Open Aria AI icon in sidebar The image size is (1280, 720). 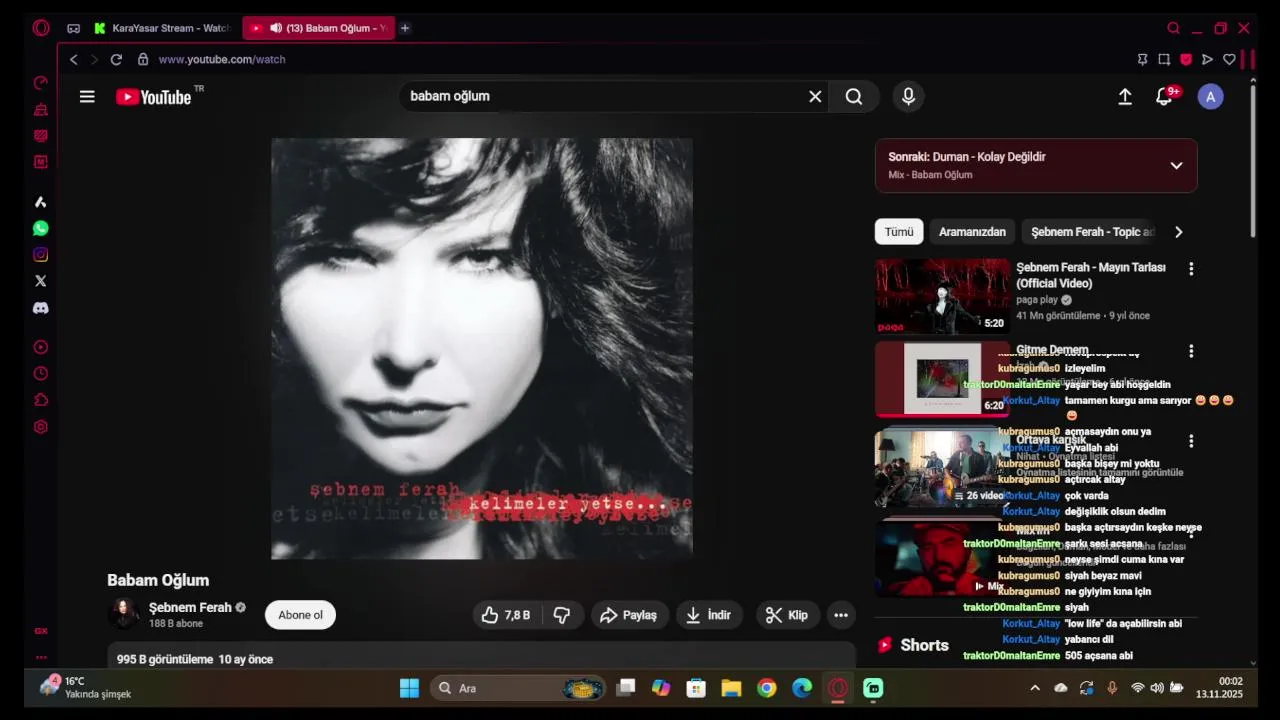point(41,202)
